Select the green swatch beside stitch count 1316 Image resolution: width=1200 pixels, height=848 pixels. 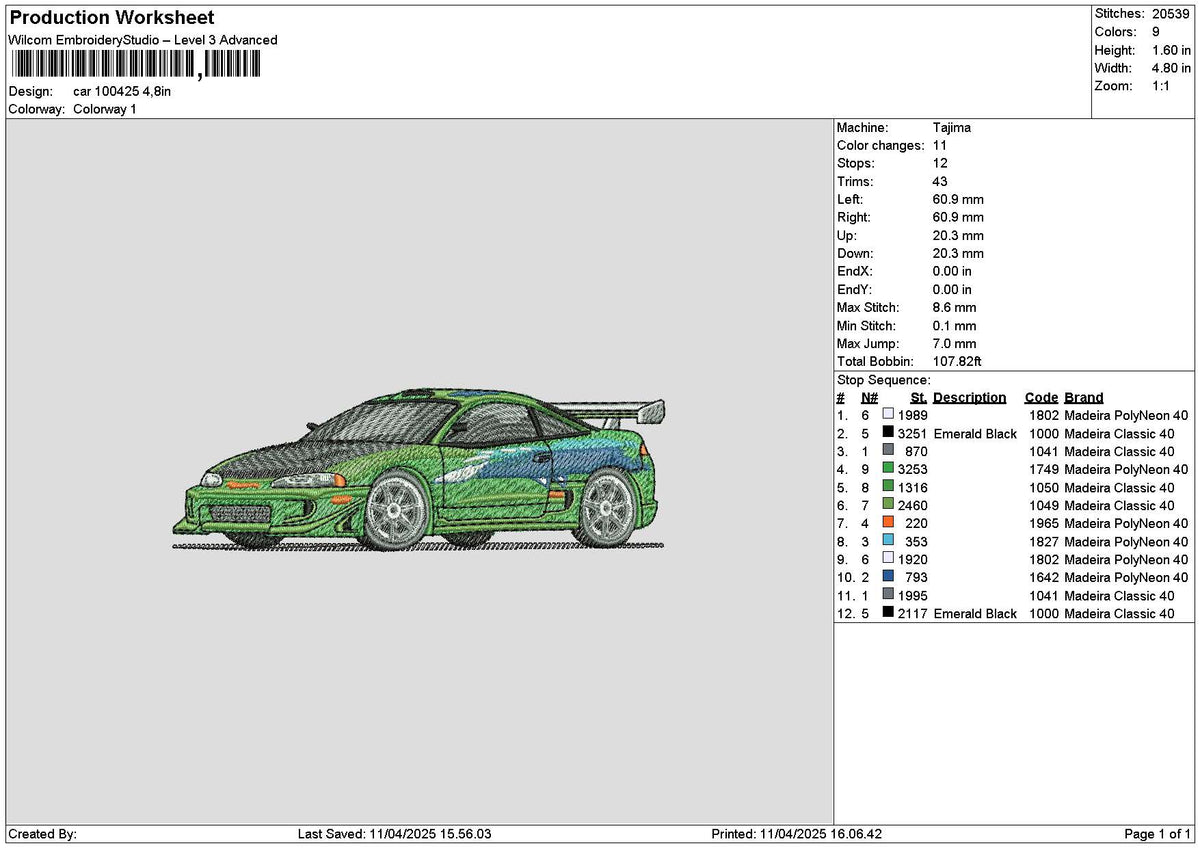pyautogui.click(x=888, y=487)
